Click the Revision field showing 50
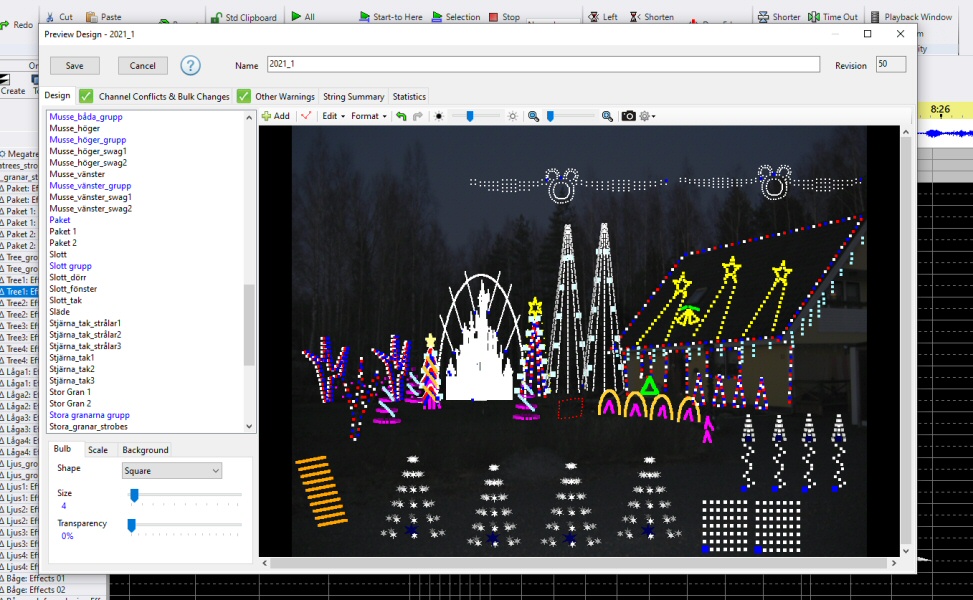This screenshot has height=600, width=973. pyautogui.click(x=891, y=64)
